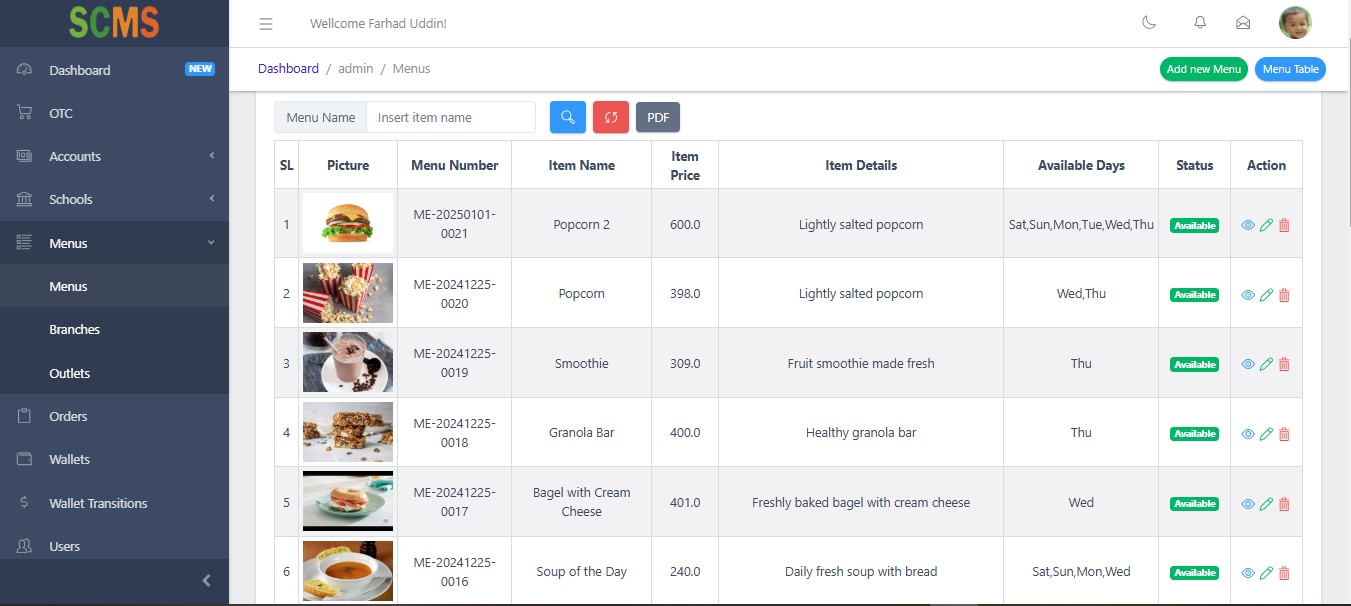1351x606 pixels.
Task: Click the Add new Menu button
Action: click(1203, 69)
